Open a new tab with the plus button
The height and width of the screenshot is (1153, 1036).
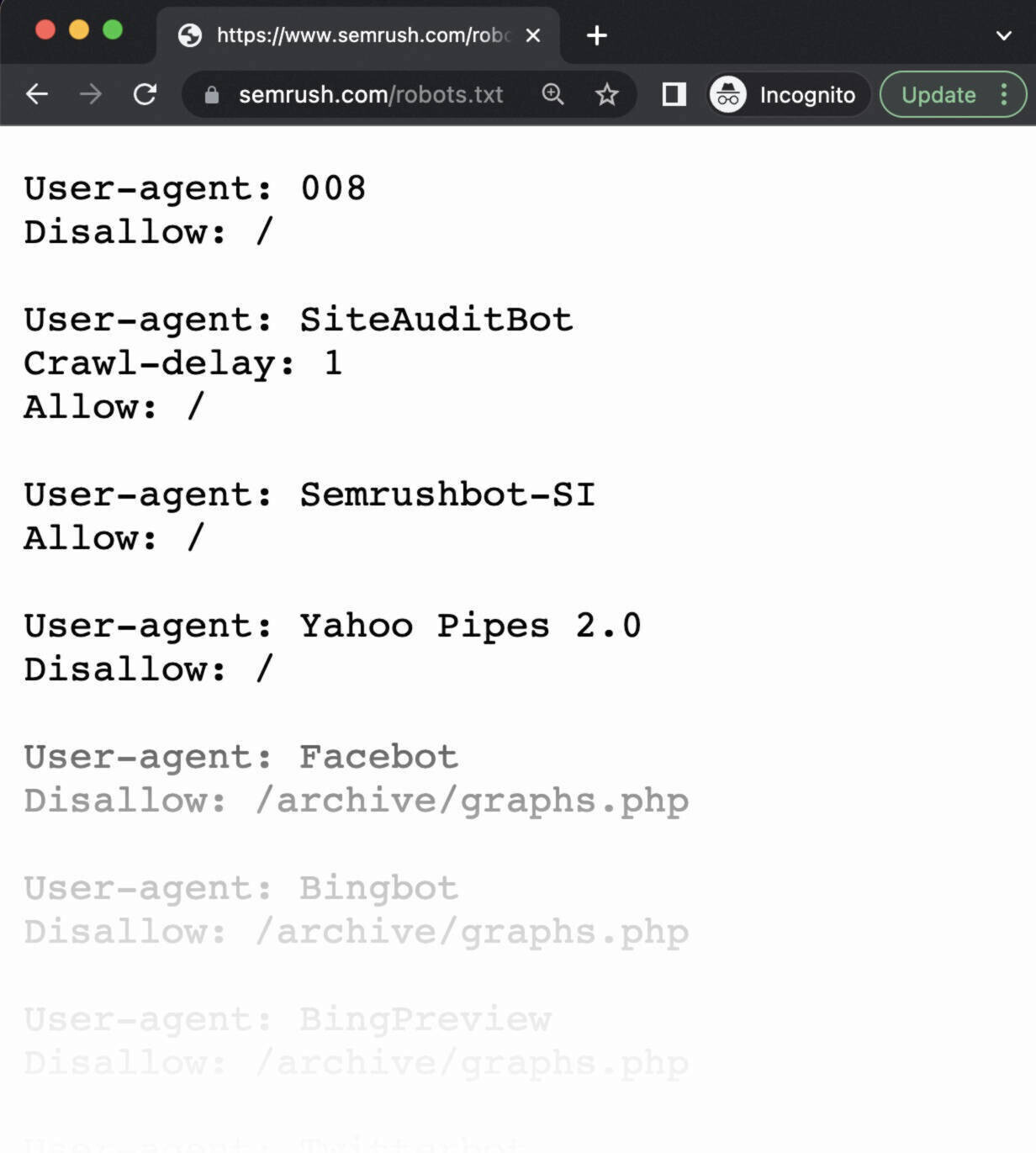[596, 35]
